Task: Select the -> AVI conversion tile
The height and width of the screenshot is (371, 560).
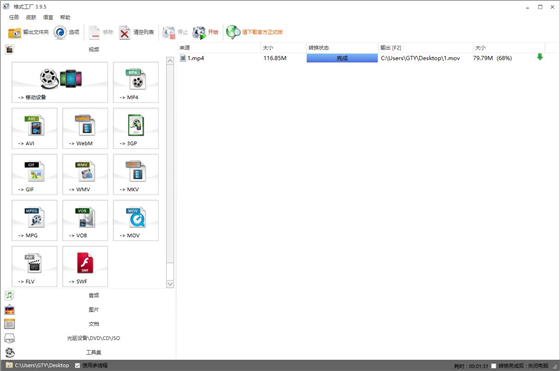Action: coord(34,129)
